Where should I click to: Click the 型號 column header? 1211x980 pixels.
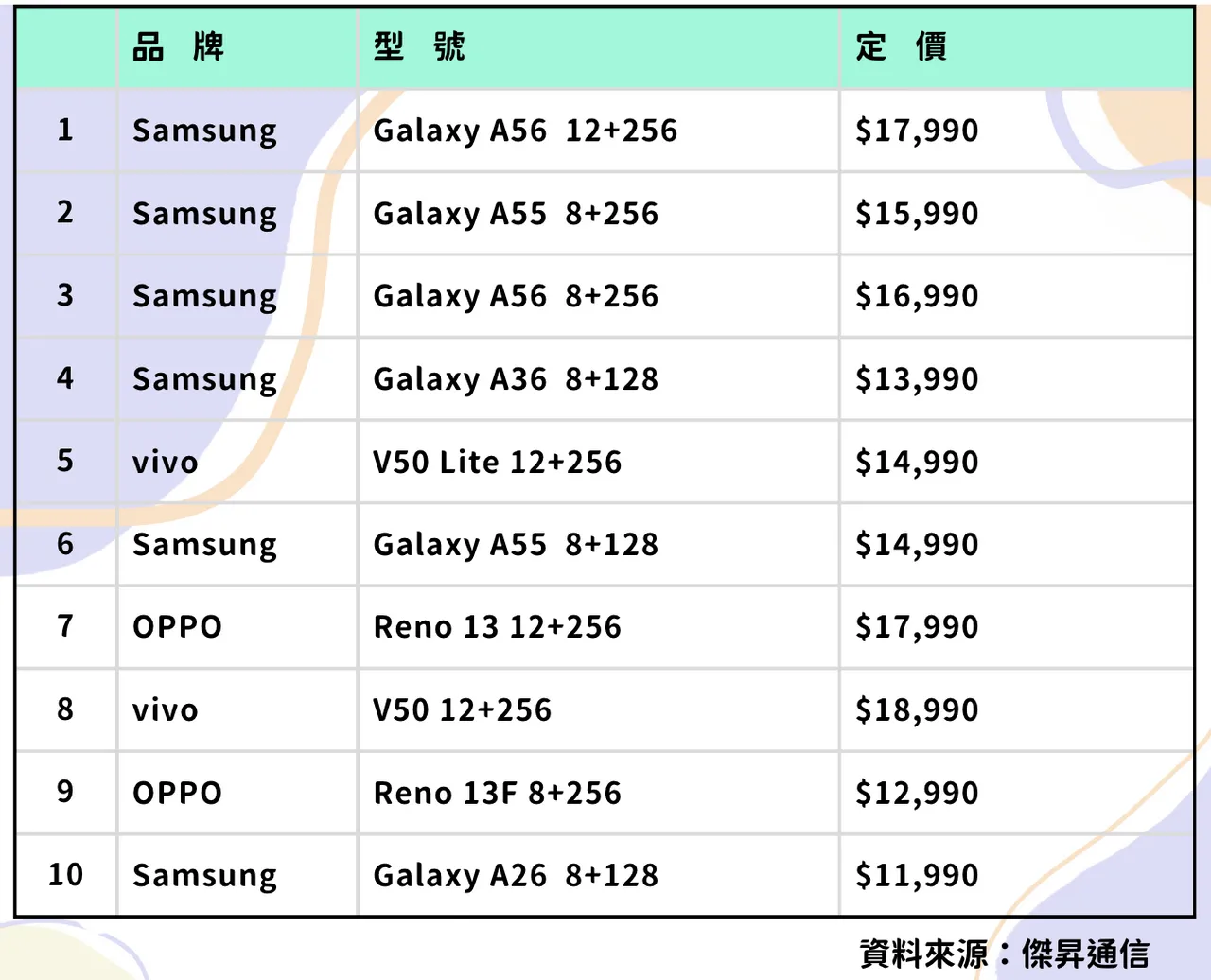(419, 46)
